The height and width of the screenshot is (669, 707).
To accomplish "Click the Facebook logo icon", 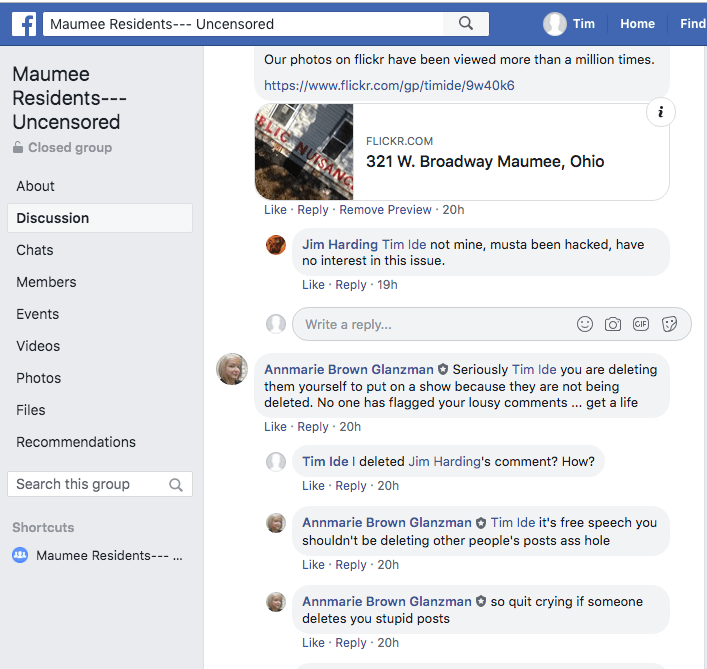I will [24, 23].
